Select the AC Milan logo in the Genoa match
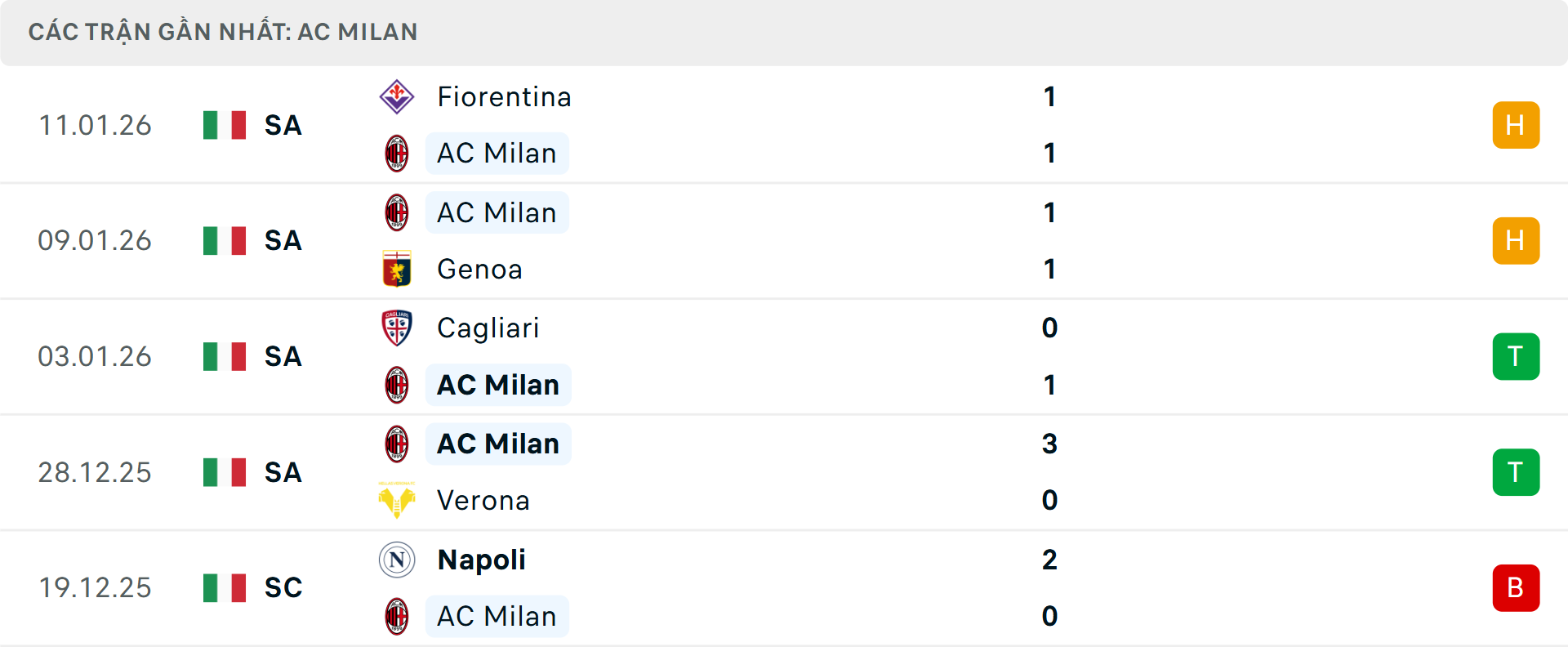Image resolution: width=1568 pixels, height=647 pixels. [398, 212]
